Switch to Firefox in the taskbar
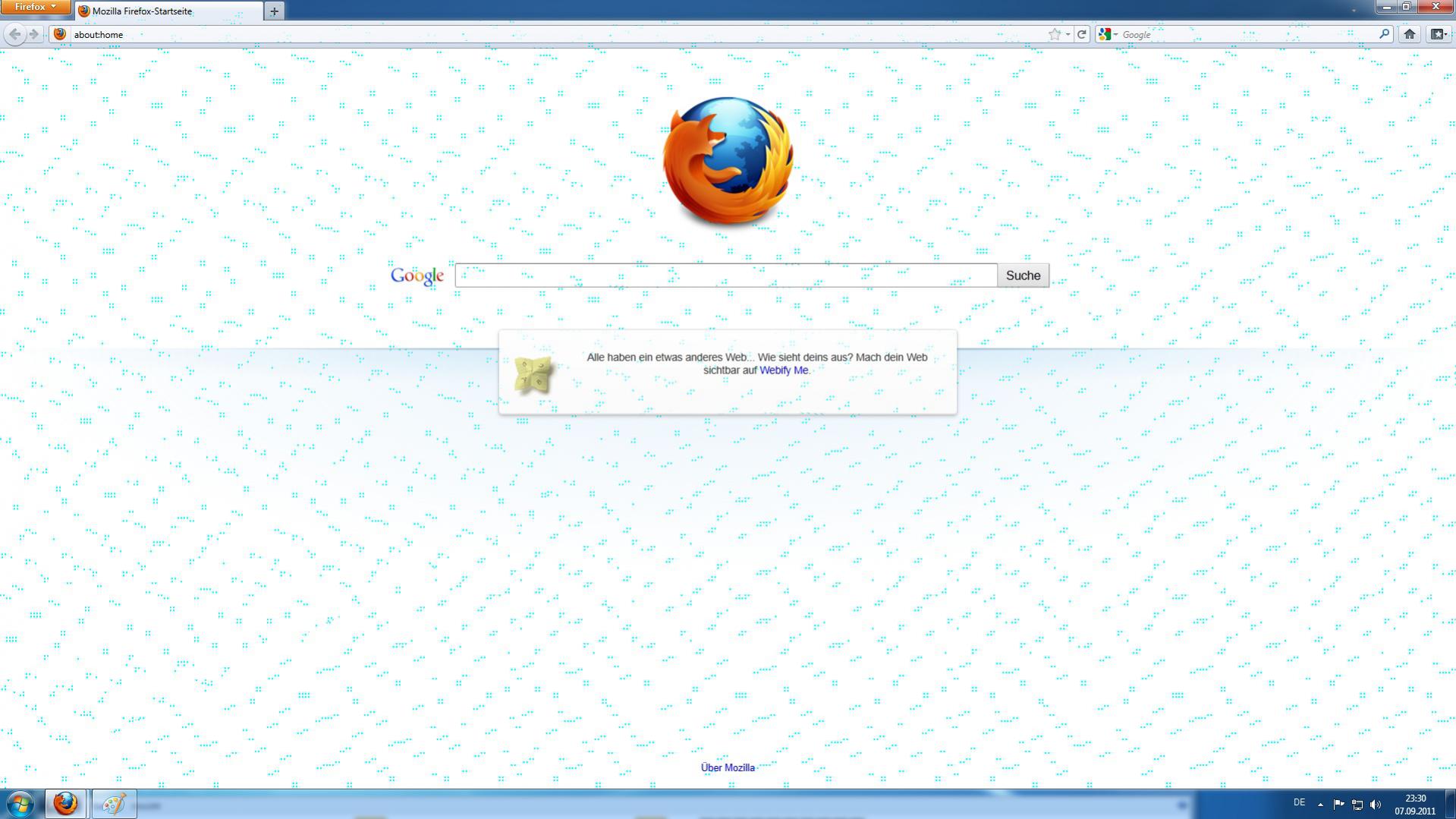This screenshot has width=1456, height=819. coord(65,804)
